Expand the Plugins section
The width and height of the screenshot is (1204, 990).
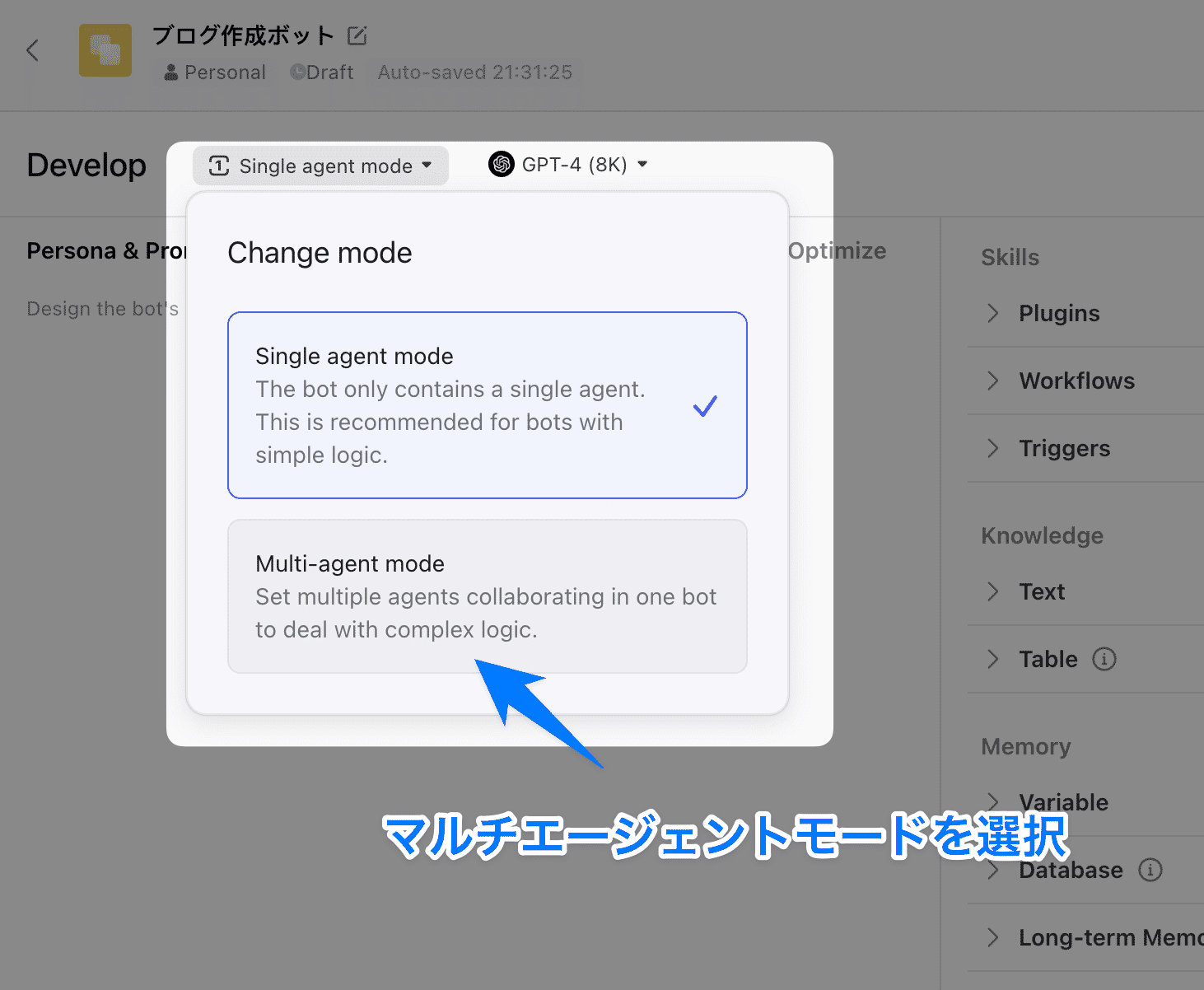point(1058,313)
